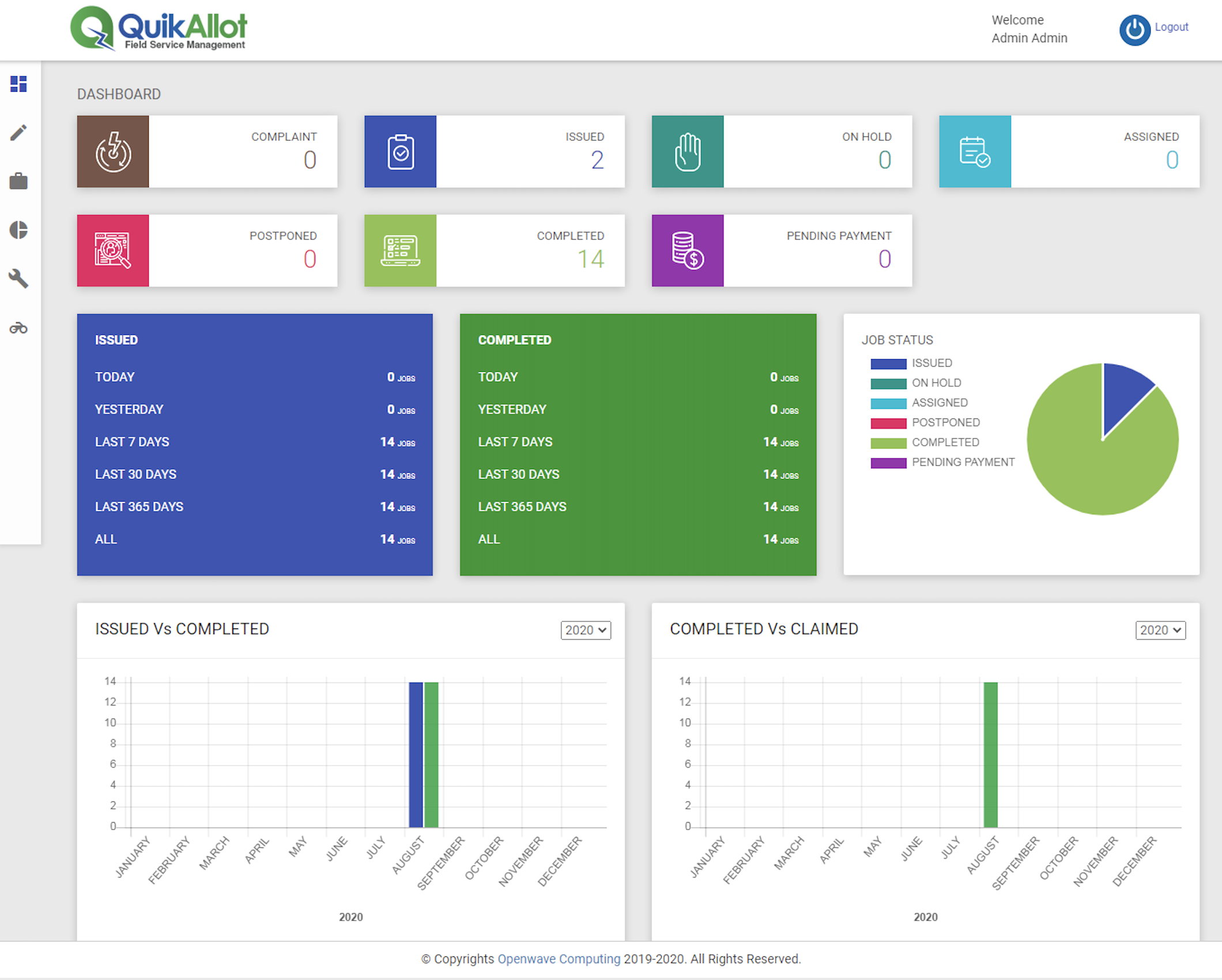This screenshot has width=1222, height=980.
Task: Click the pencil edit icon in sidebar
Action: pyautogui.click(x=18, y=133)
